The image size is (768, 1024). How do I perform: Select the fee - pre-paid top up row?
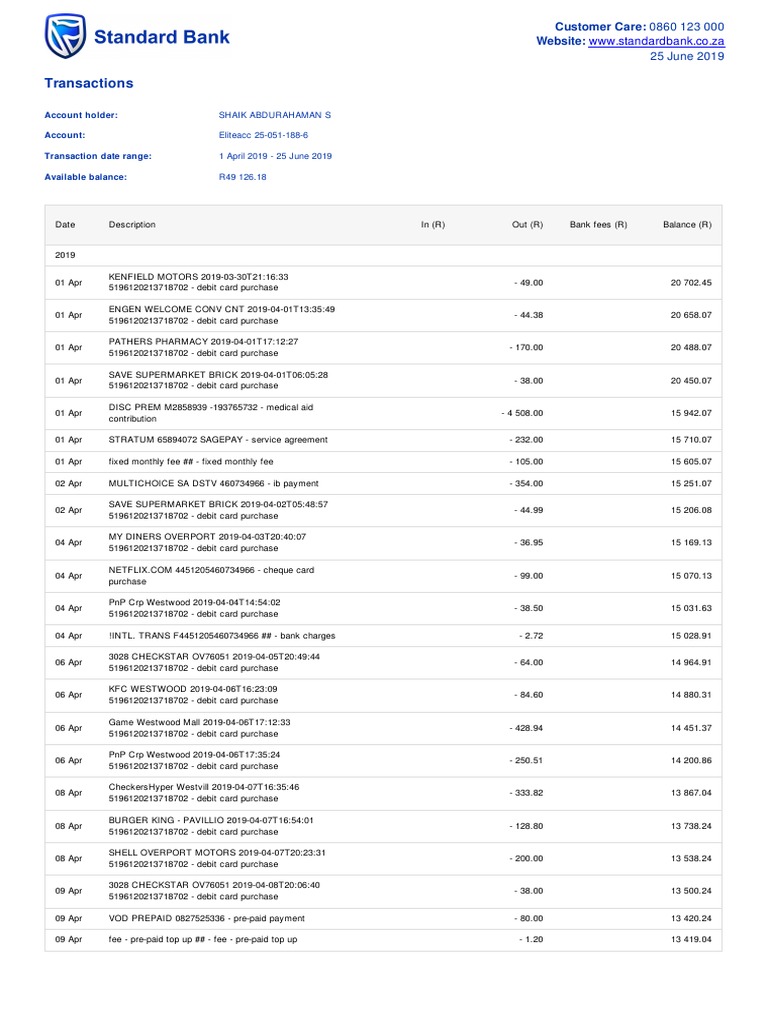[383, 940]
